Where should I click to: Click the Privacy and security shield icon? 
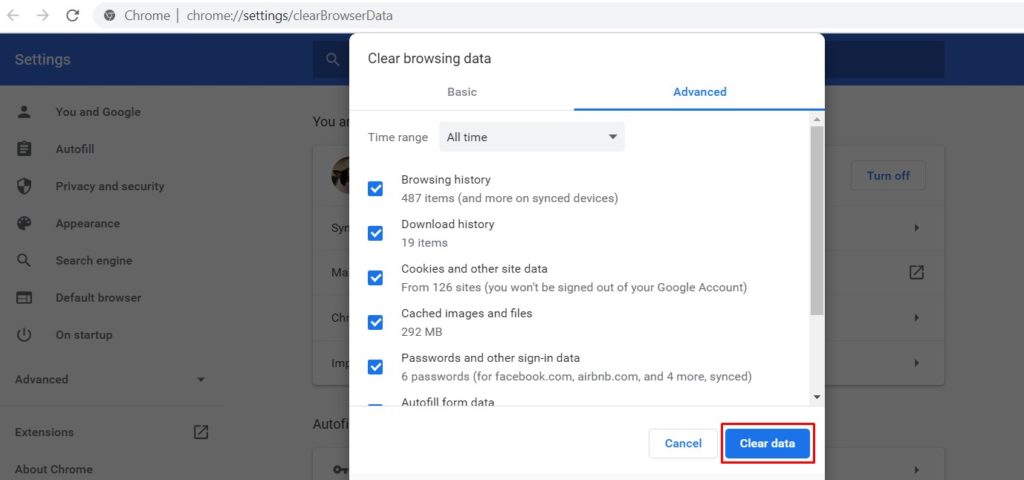tap(24, 186)
